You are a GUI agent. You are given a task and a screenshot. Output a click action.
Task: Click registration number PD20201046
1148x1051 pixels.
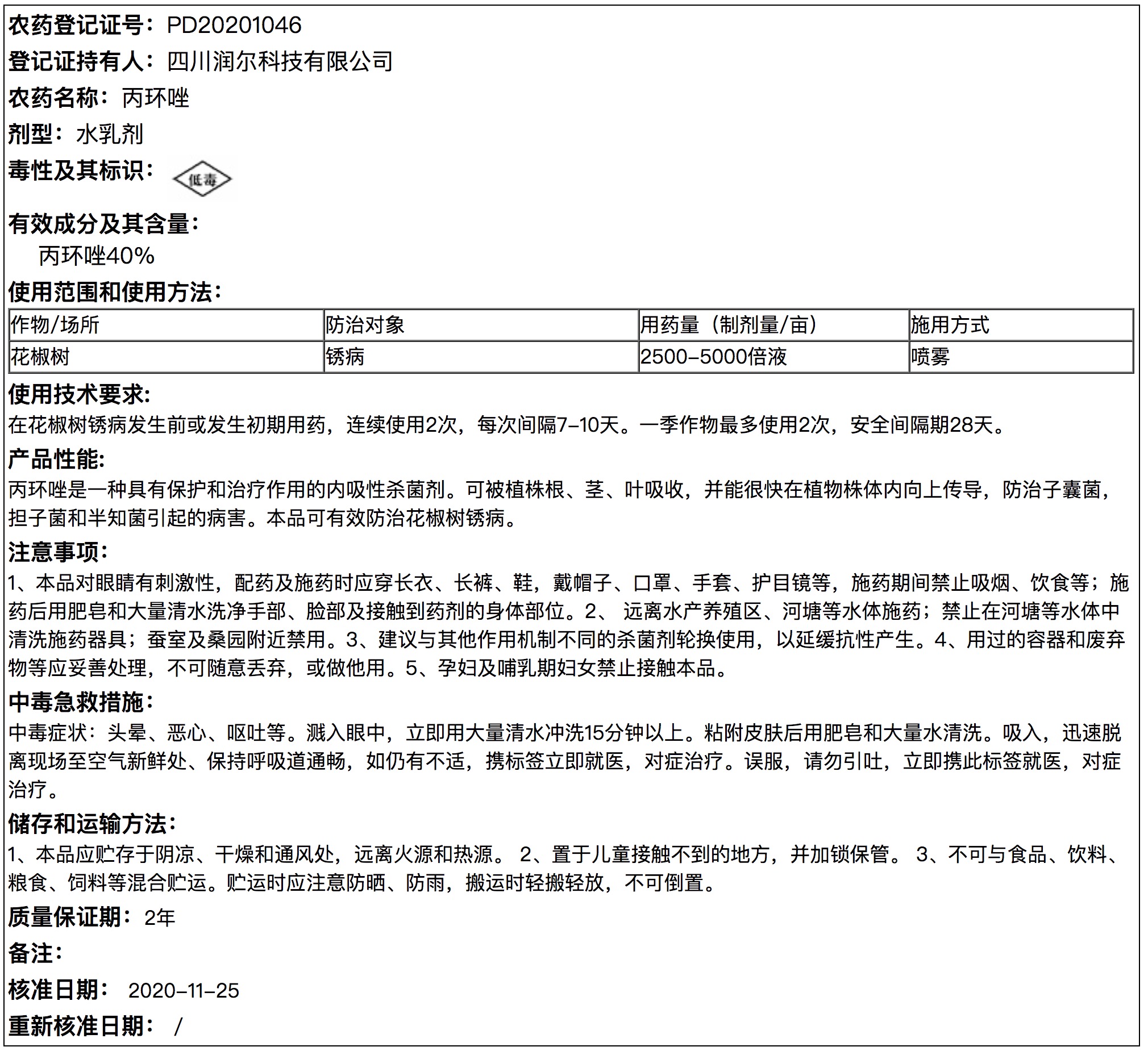point(234,25)
